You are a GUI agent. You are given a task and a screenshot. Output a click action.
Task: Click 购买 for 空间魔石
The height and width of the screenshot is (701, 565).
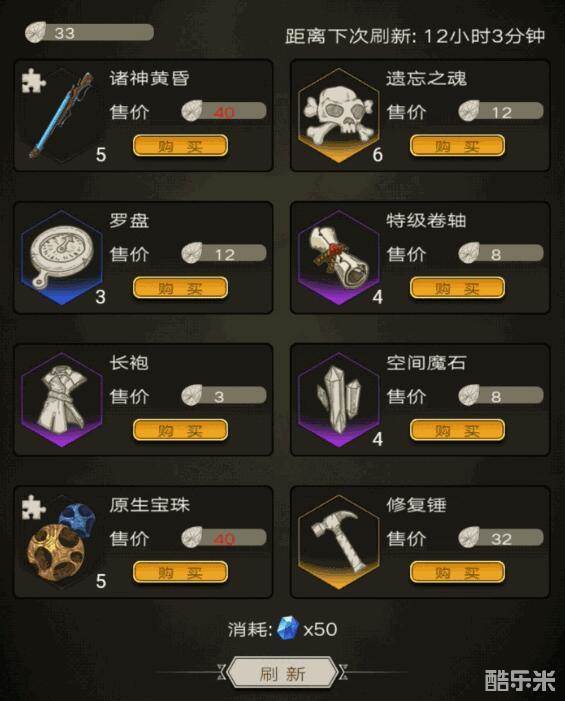pos(457,430)
